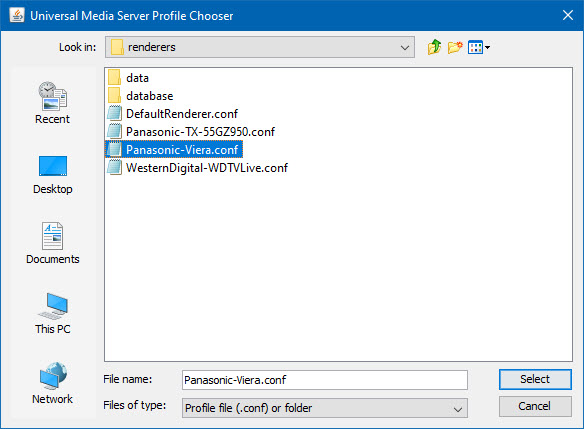Choose the DefaultRenderer.conf file
Image resolution: width=584 pixels, height=429 pixels.
172,114
